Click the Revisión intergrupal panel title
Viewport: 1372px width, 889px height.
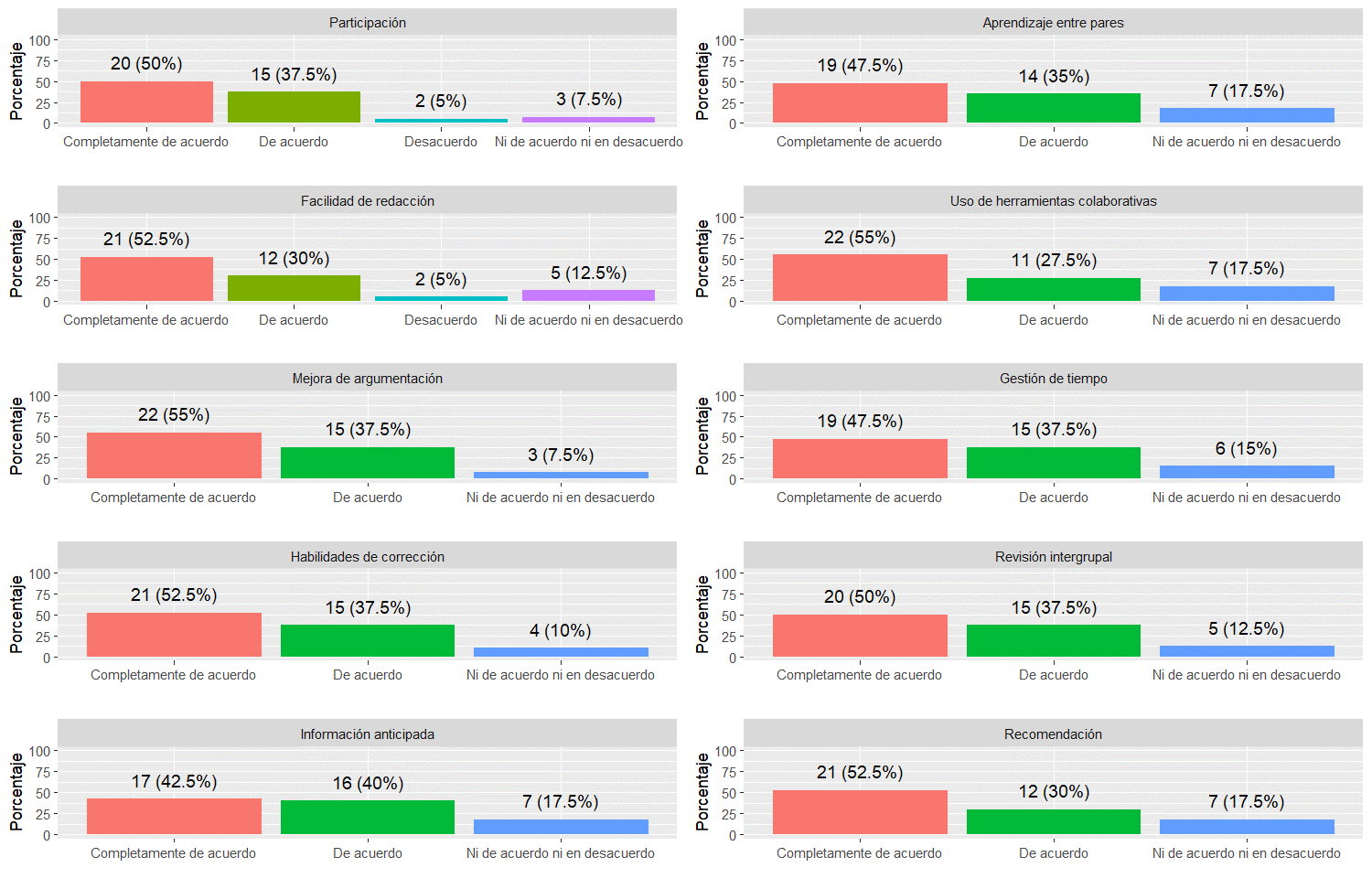pyautogui.click(x=1053, y=557)
